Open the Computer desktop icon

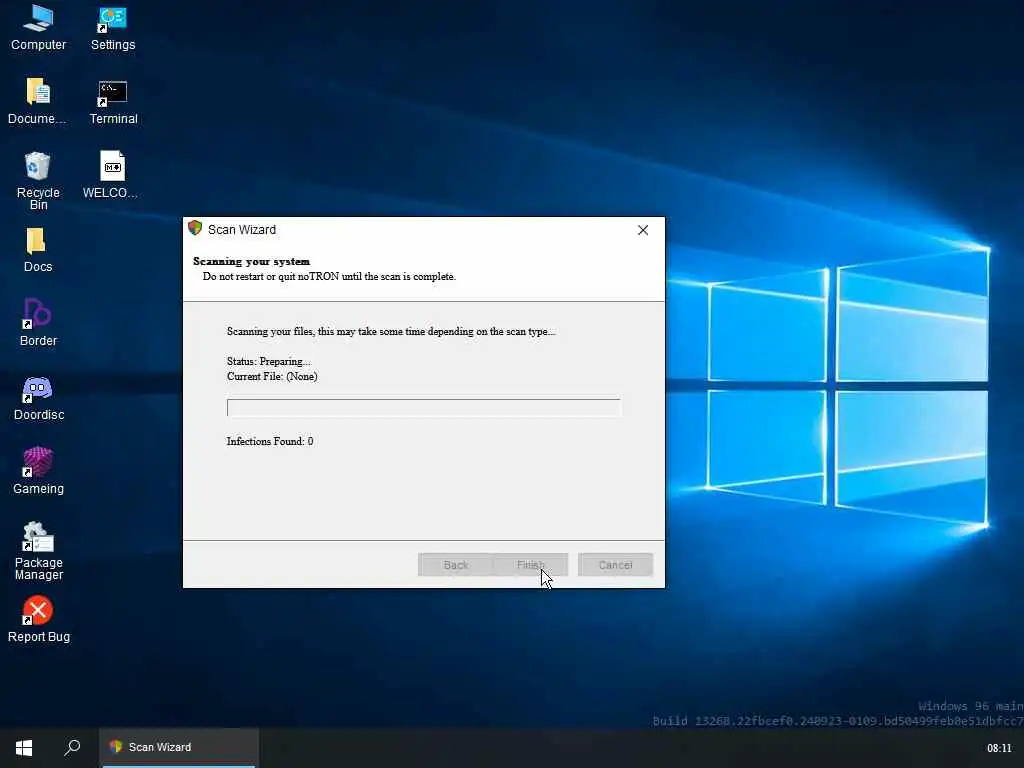tap(38, 27)
